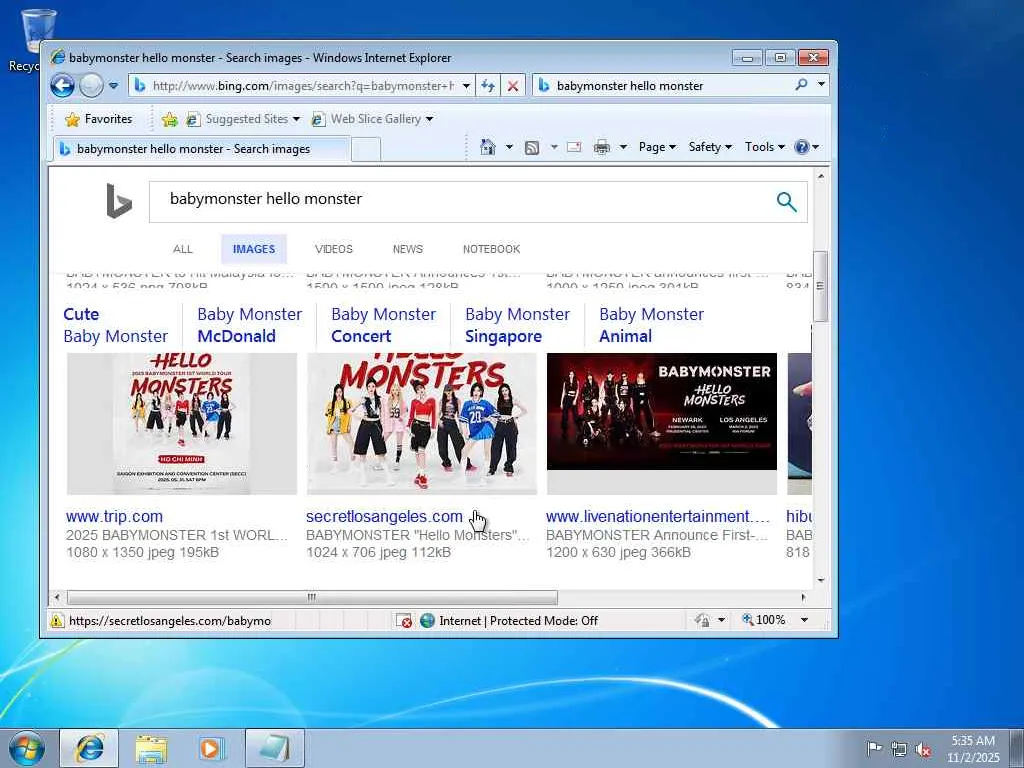Open the secretlosangeles.com link
Viewport: 1024px width, 768px height.
[x=384, y=517]
